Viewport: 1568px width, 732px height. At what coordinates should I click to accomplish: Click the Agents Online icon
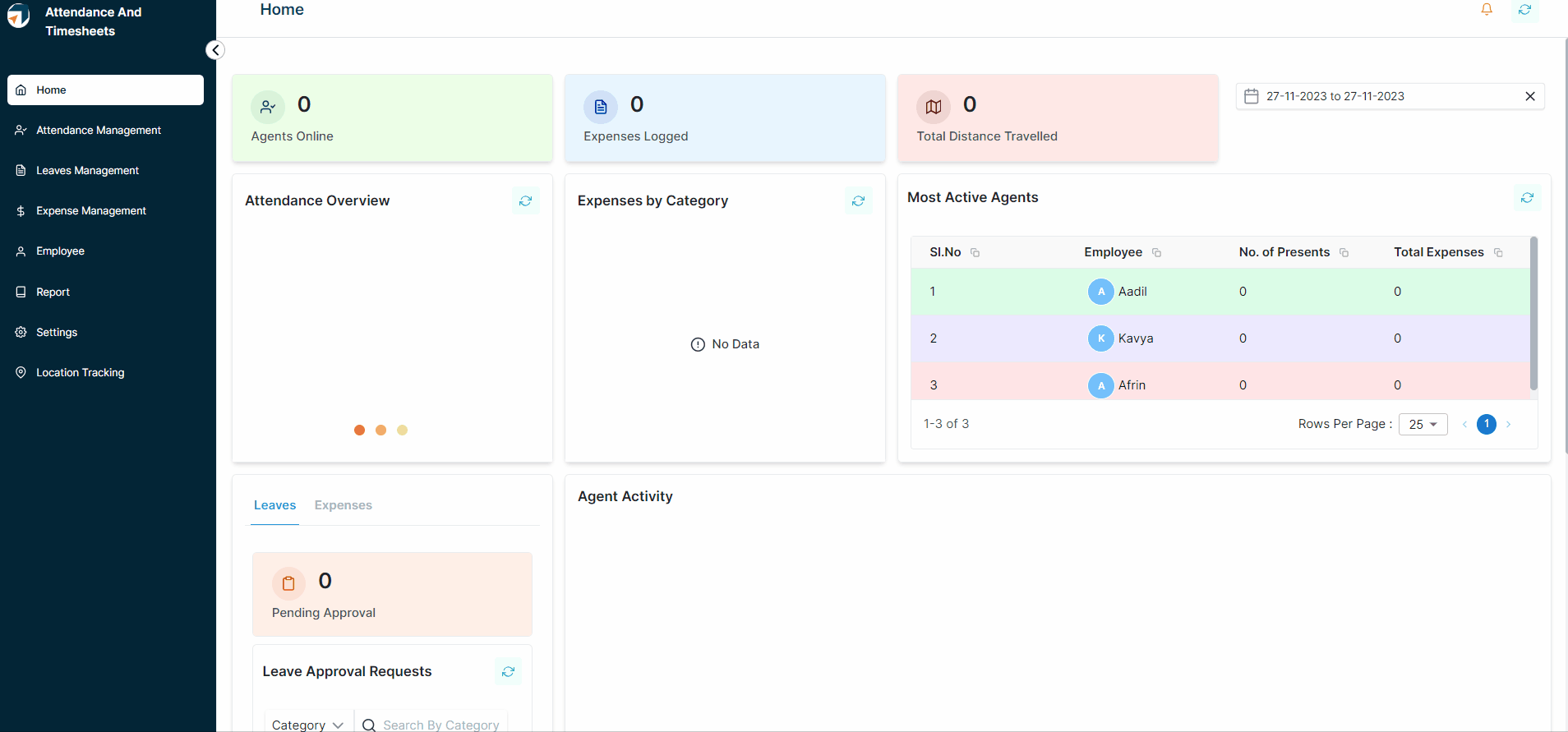coord(268,107)
